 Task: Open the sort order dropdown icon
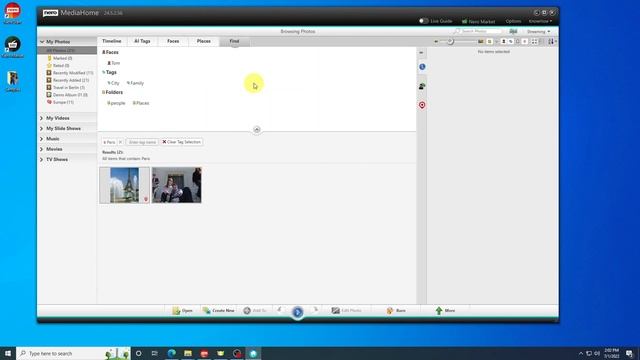click(x=552, y=41)
